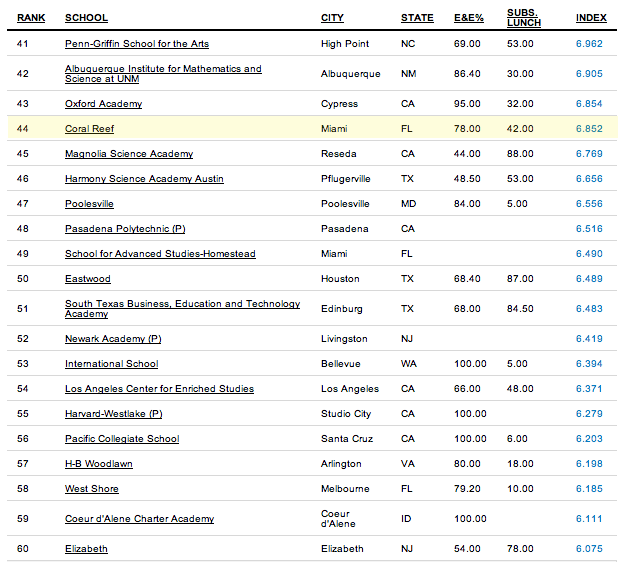Click the Pflugerville city cell

pyautogui.click(x=346, y=179)
